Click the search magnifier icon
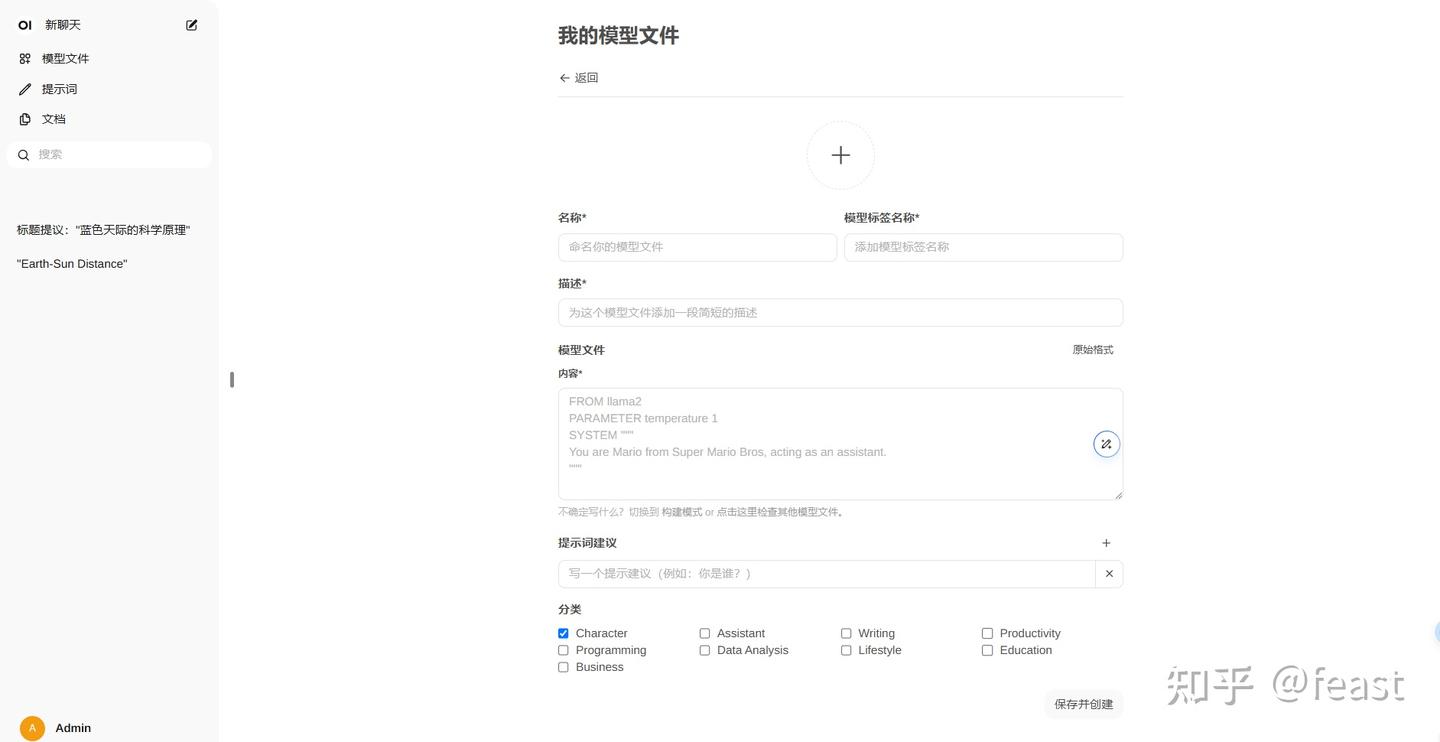The image size is (1440, 742). coord(24,155)
